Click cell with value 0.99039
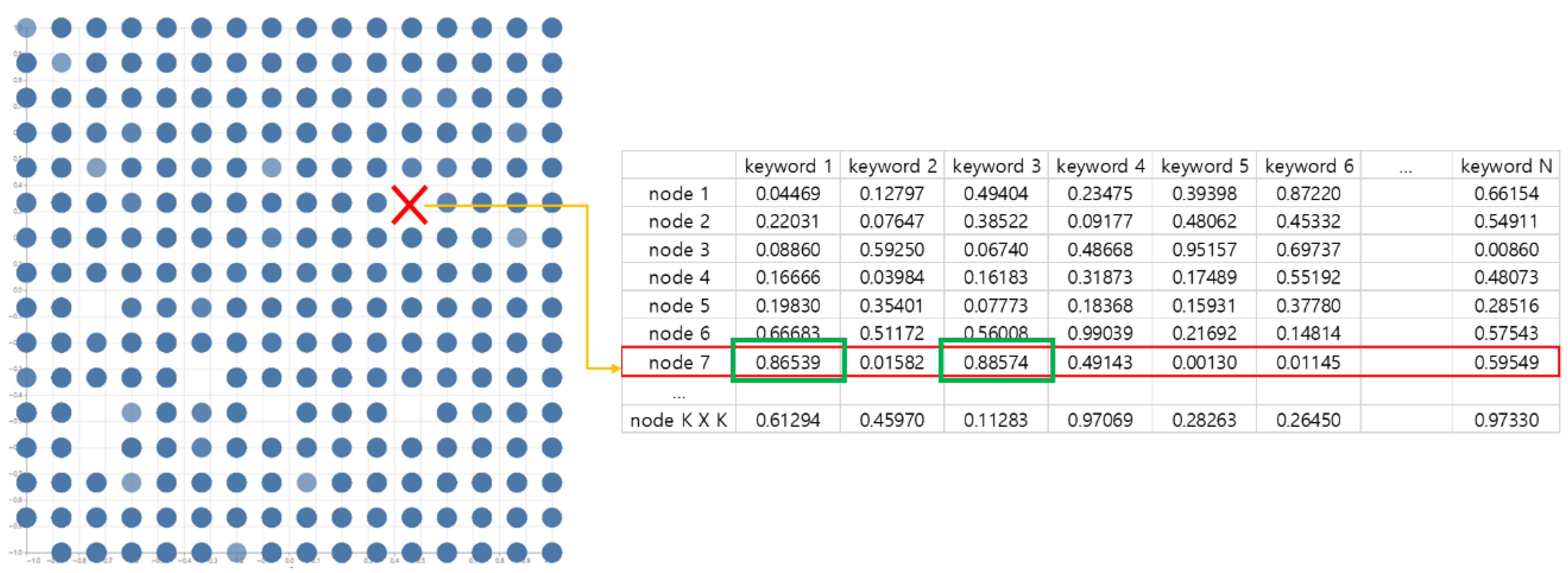 pos(1100,333)
